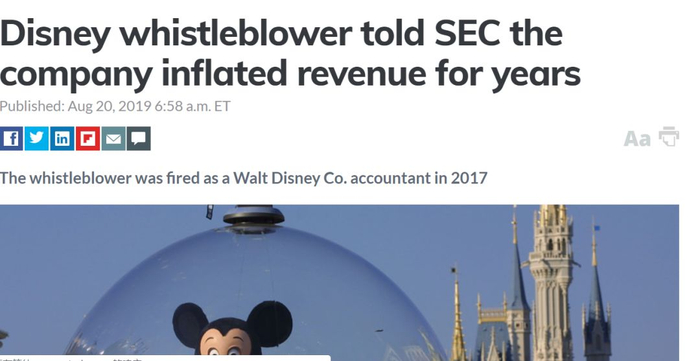The width and height of the screenshot is (700, 361).
Task: Share article on LinkedIn
Action: point(62,139)
